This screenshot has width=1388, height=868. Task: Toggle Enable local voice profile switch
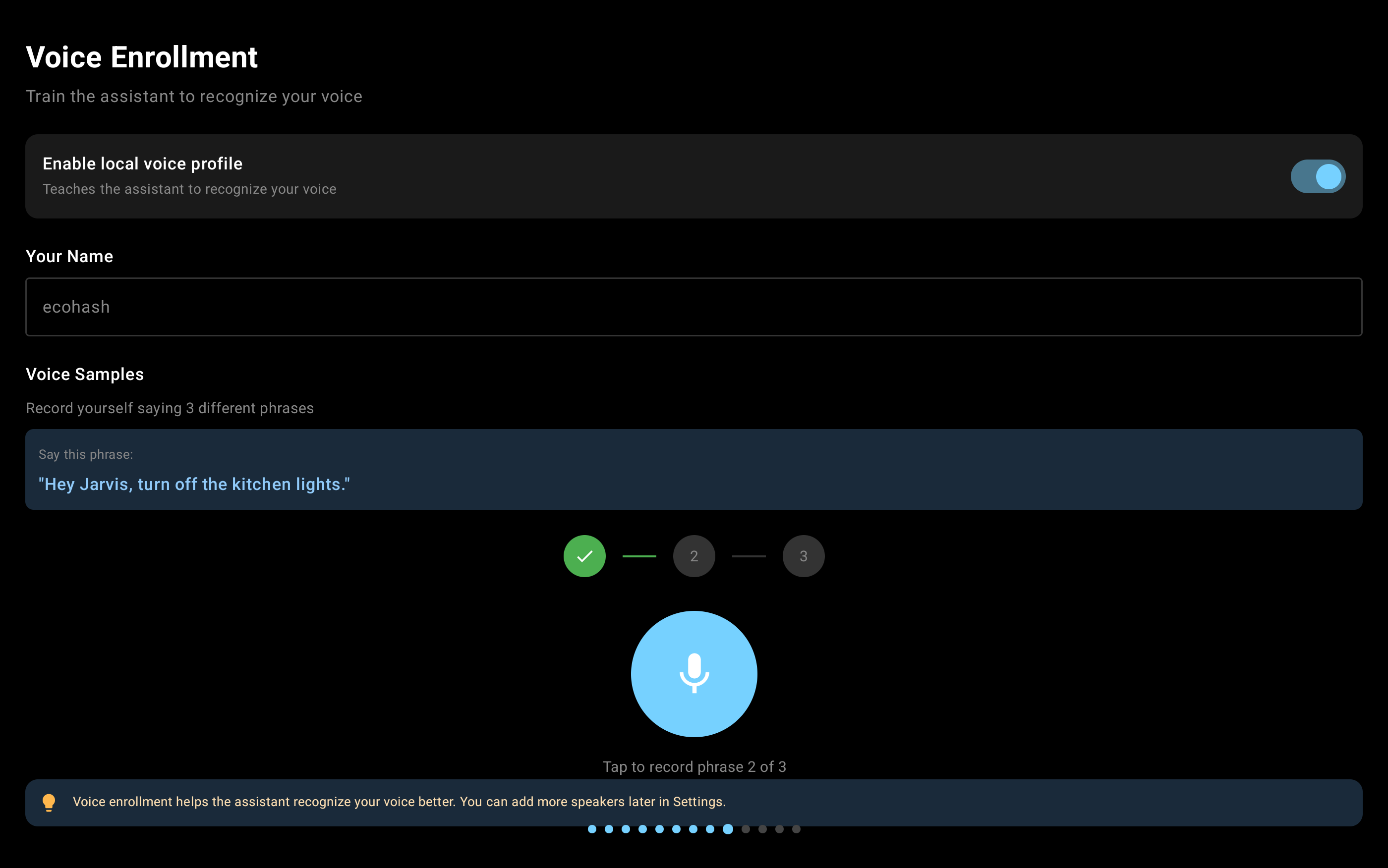click(1318, 176)
